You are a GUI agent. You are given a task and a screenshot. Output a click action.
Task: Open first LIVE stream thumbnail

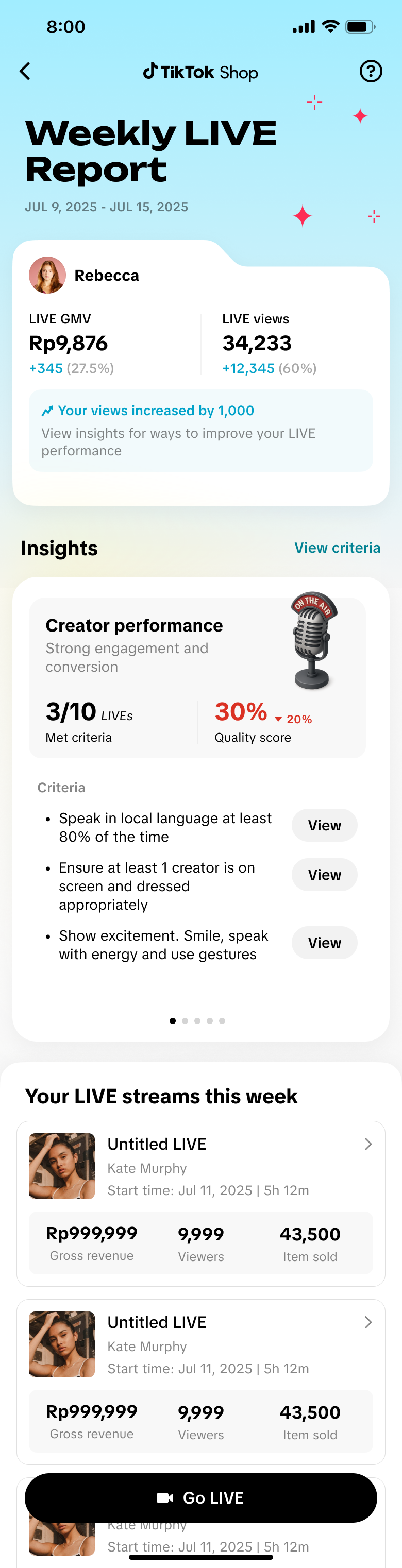coord(62,1166)
